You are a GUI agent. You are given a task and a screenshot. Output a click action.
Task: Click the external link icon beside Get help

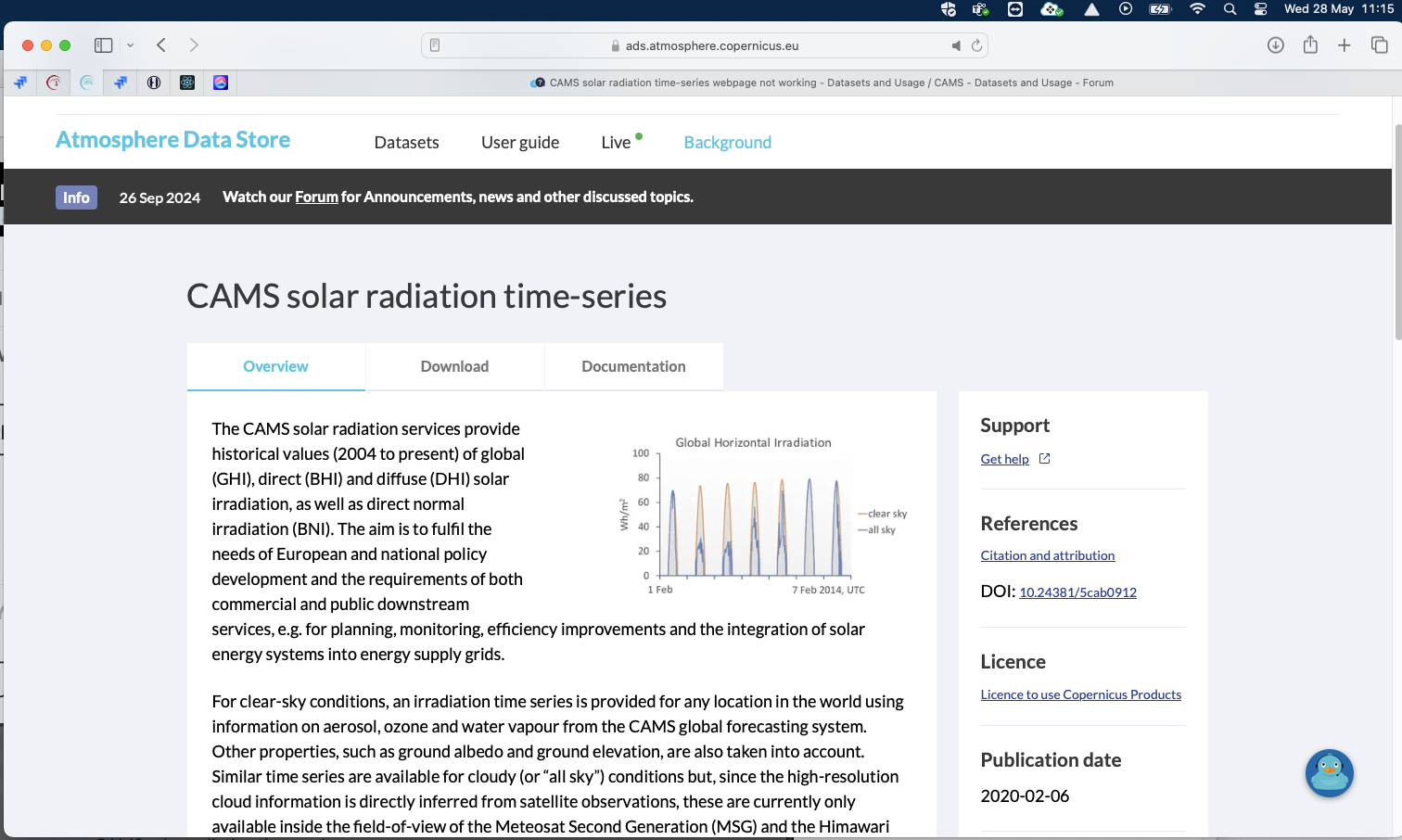point(1044,458)
